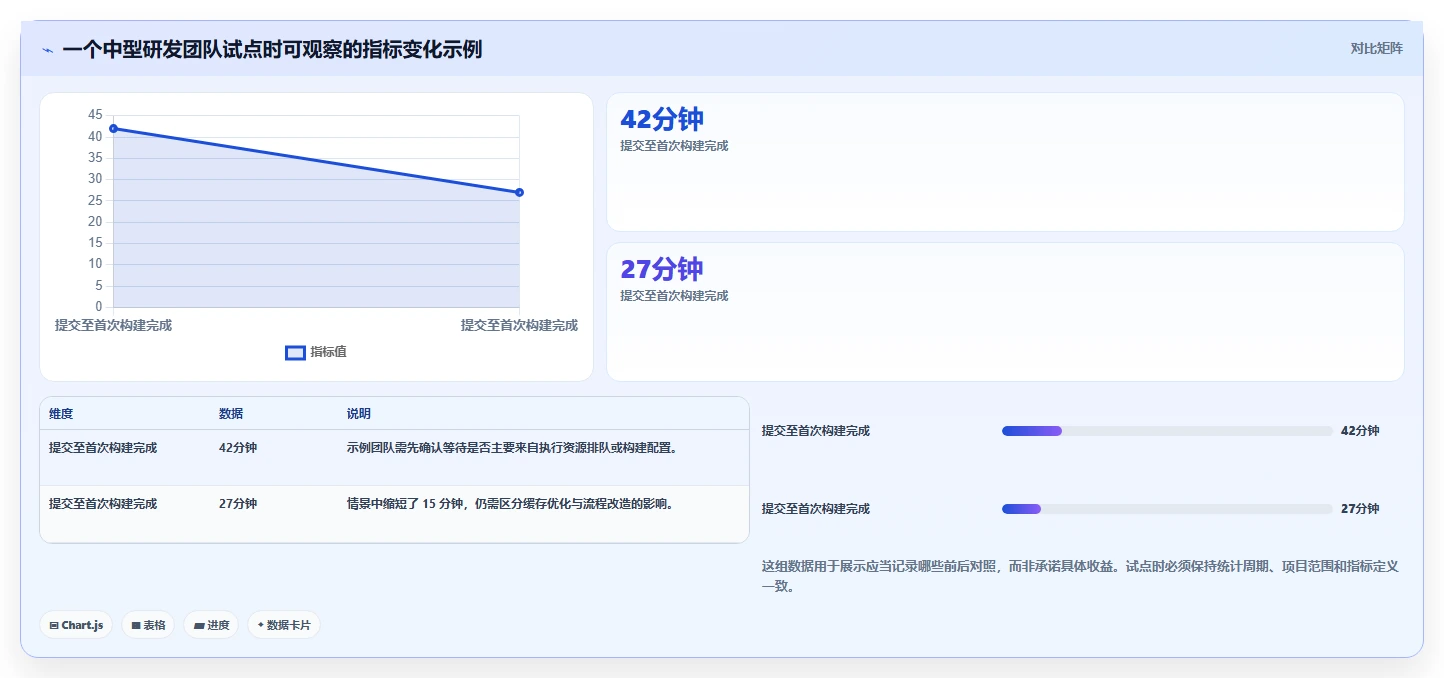Click the large 27分钟 heading in the data card
The width and height of the screenshot is (1444, 678).
pyautogui.click(x=662, y=269)
